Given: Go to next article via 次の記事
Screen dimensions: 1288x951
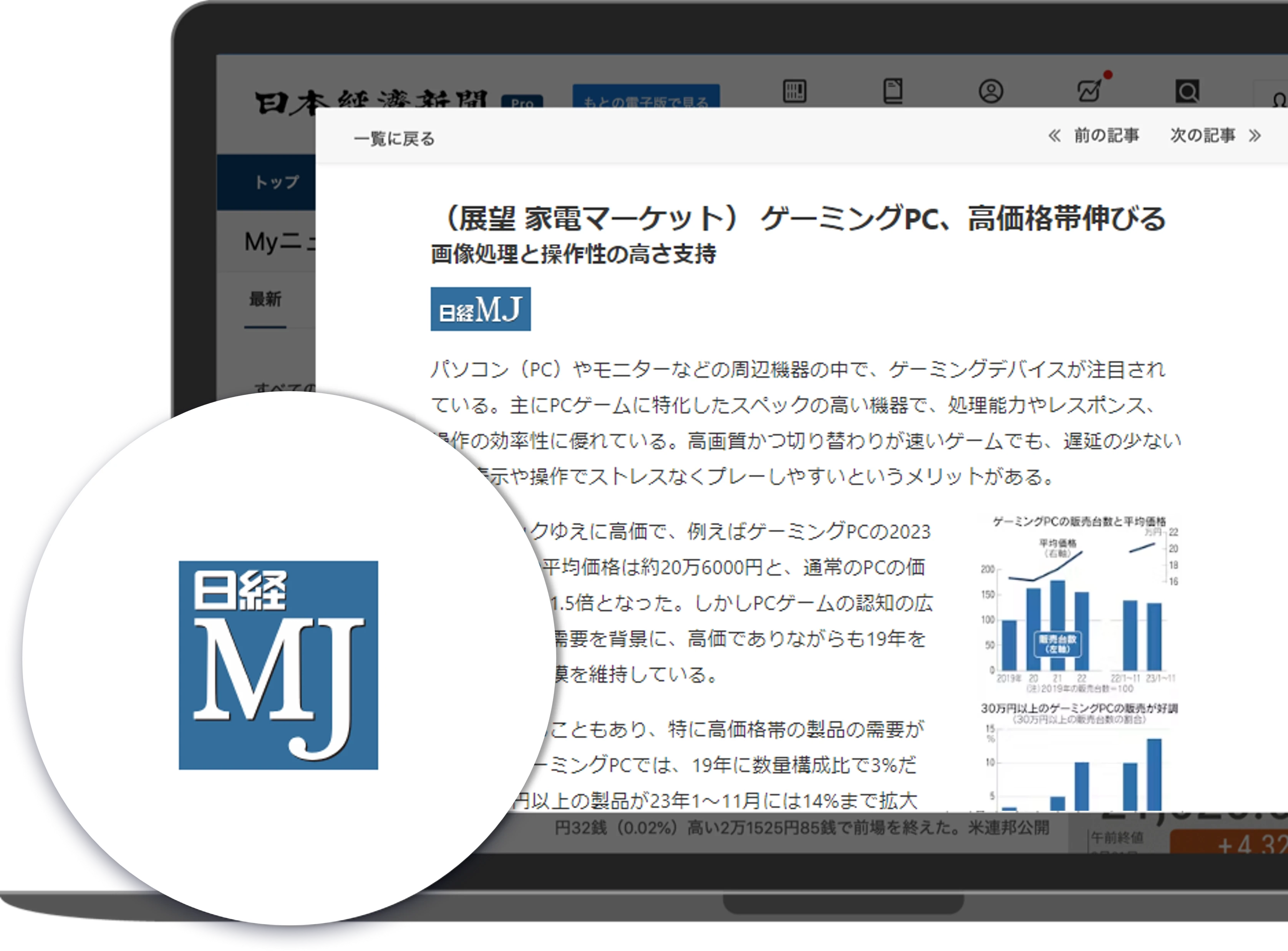Looking at the screenshot, I should [x=1202, y=136].
